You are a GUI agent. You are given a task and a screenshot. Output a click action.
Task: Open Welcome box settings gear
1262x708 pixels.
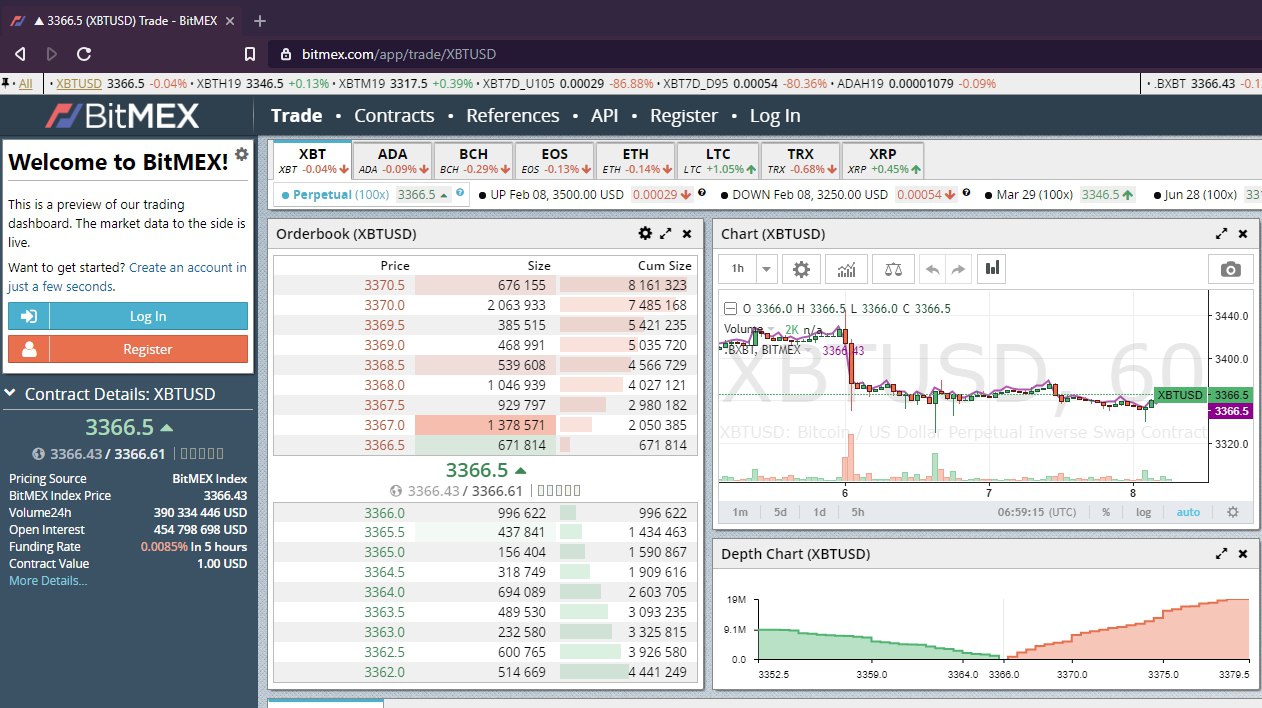coord(241,154)
